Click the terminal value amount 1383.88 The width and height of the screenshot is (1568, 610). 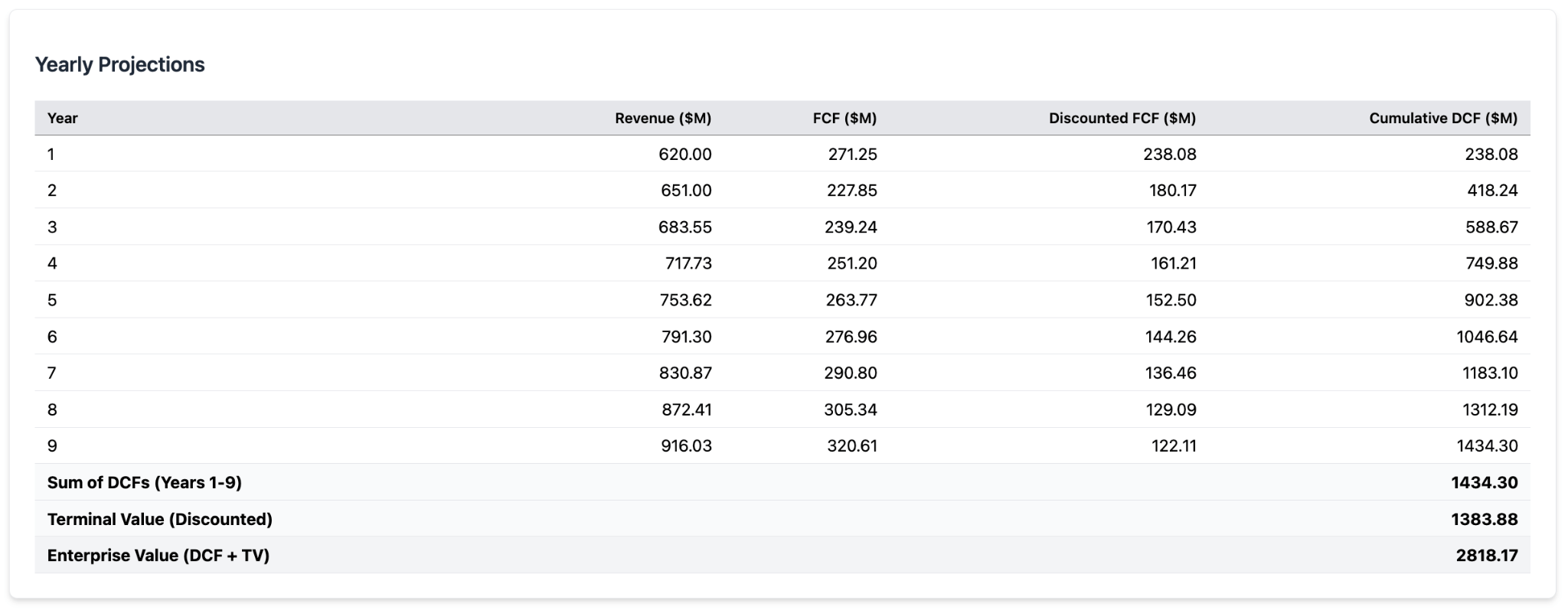tap(1484, 519)
